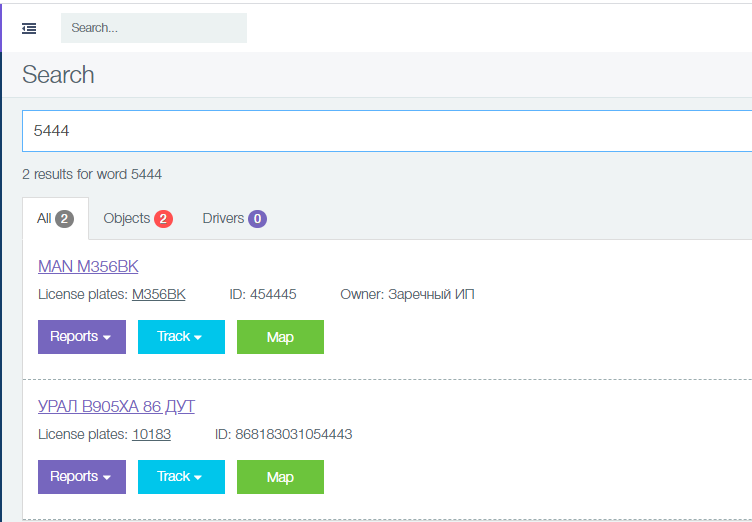
Task: Open the MAN M356BK object link
Action: pos(88,266)
